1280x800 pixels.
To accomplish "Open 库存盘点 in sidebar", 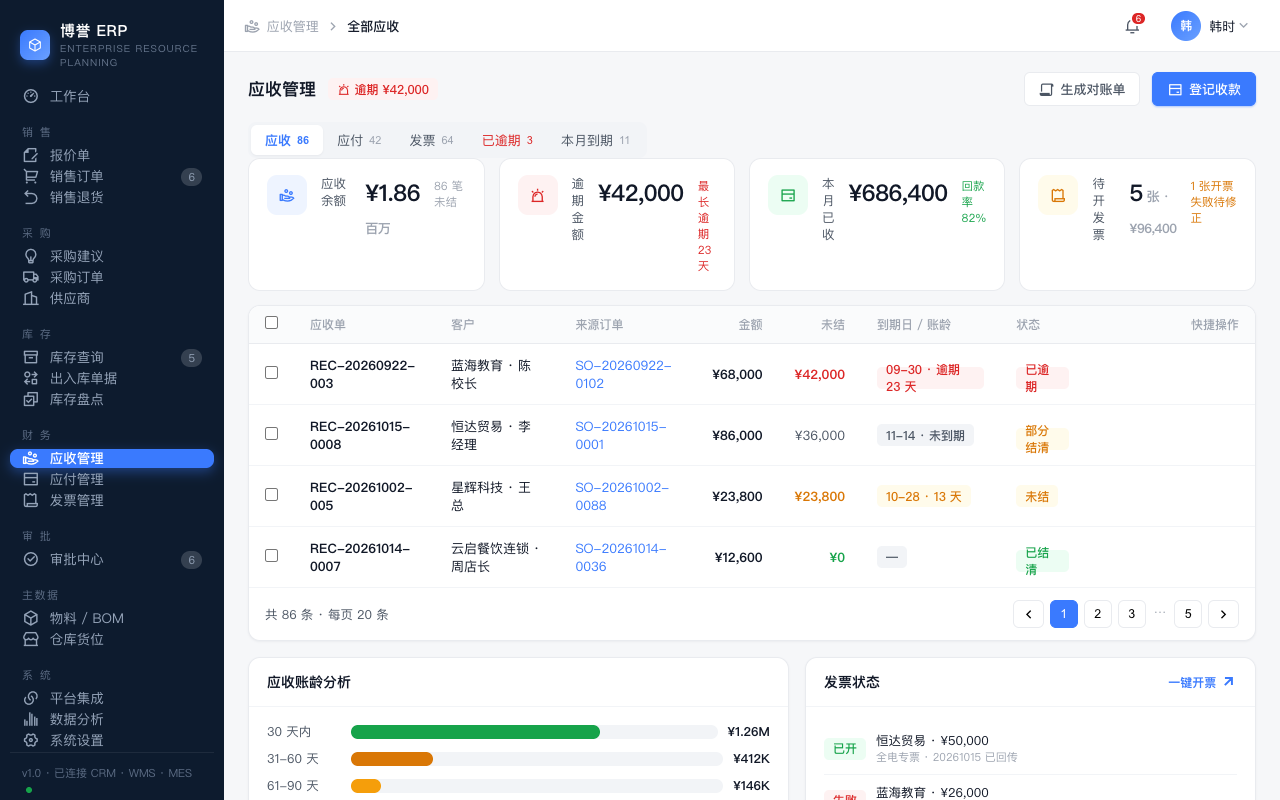I will [x=112, y=399].
